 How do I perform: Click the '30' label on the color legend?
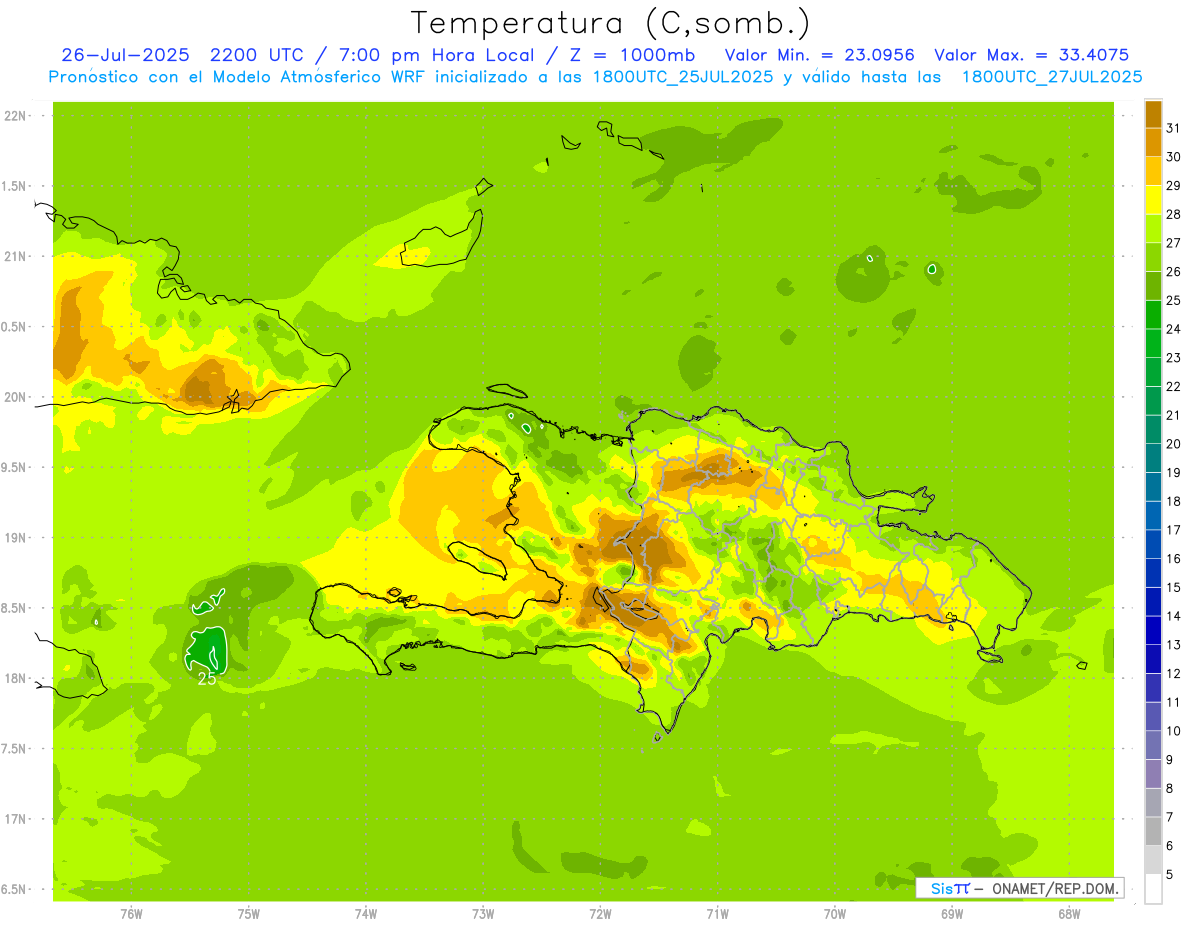(x=1173, y=157)
